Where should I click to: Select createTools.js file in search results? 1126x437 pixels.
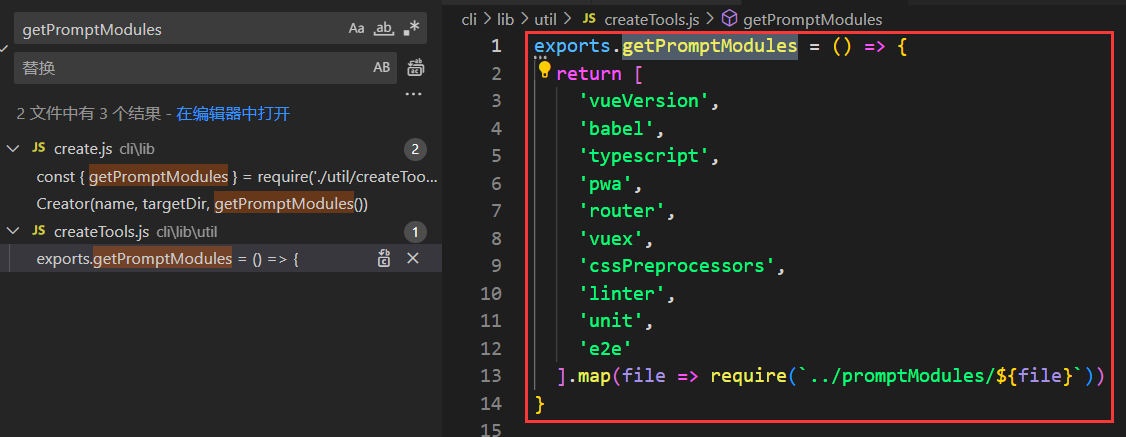[101, 232]
